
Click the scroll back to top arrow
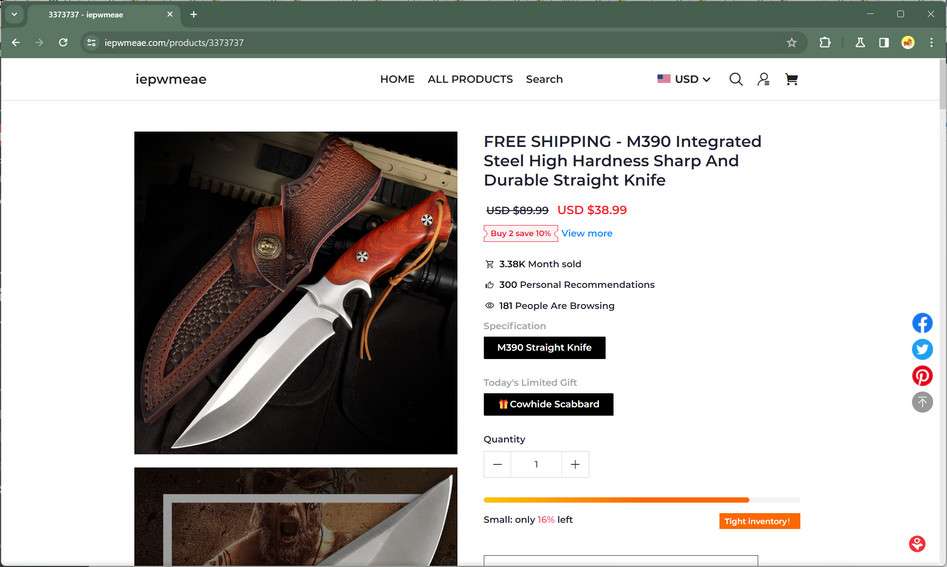[x=922, y=402]
